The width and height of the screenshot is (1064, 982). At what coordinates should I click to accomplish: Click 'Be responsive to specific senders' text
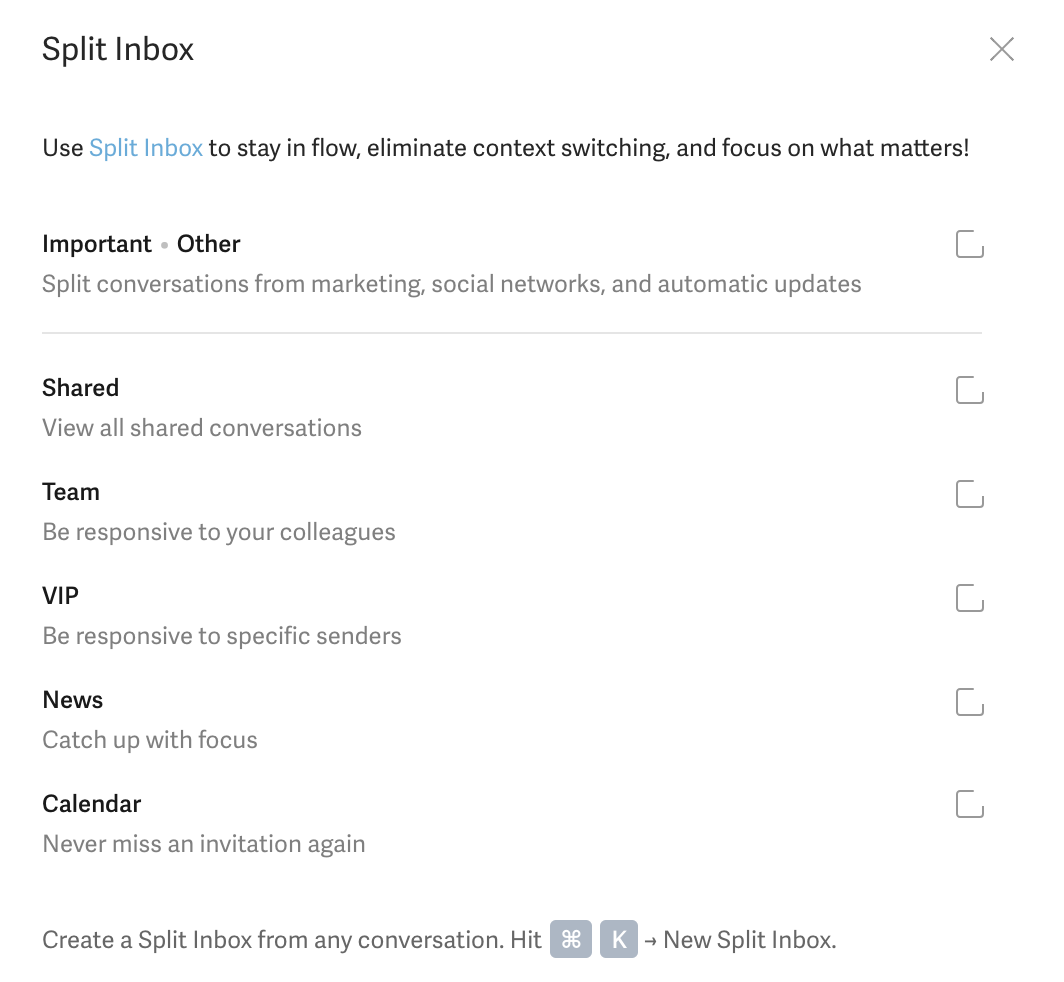[x=221, y=636]
